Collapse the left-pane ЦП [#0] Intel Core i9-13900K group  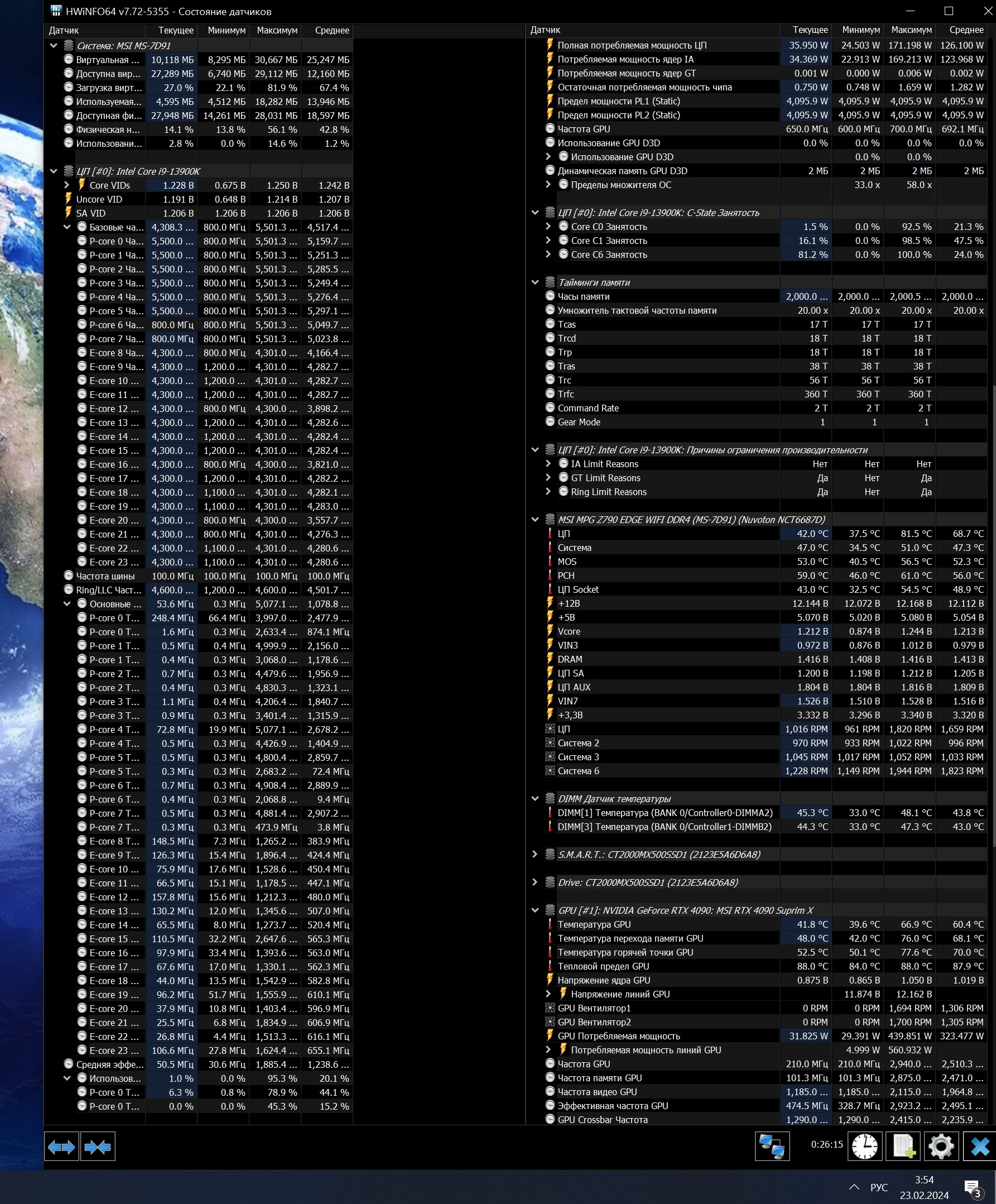coord(54,171)
